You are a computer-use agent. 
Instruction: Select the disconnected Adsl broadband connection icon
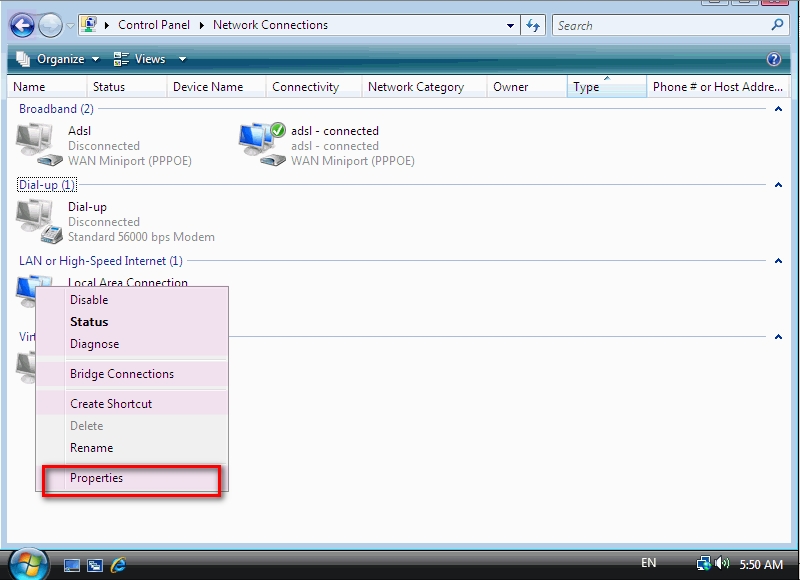38,145
